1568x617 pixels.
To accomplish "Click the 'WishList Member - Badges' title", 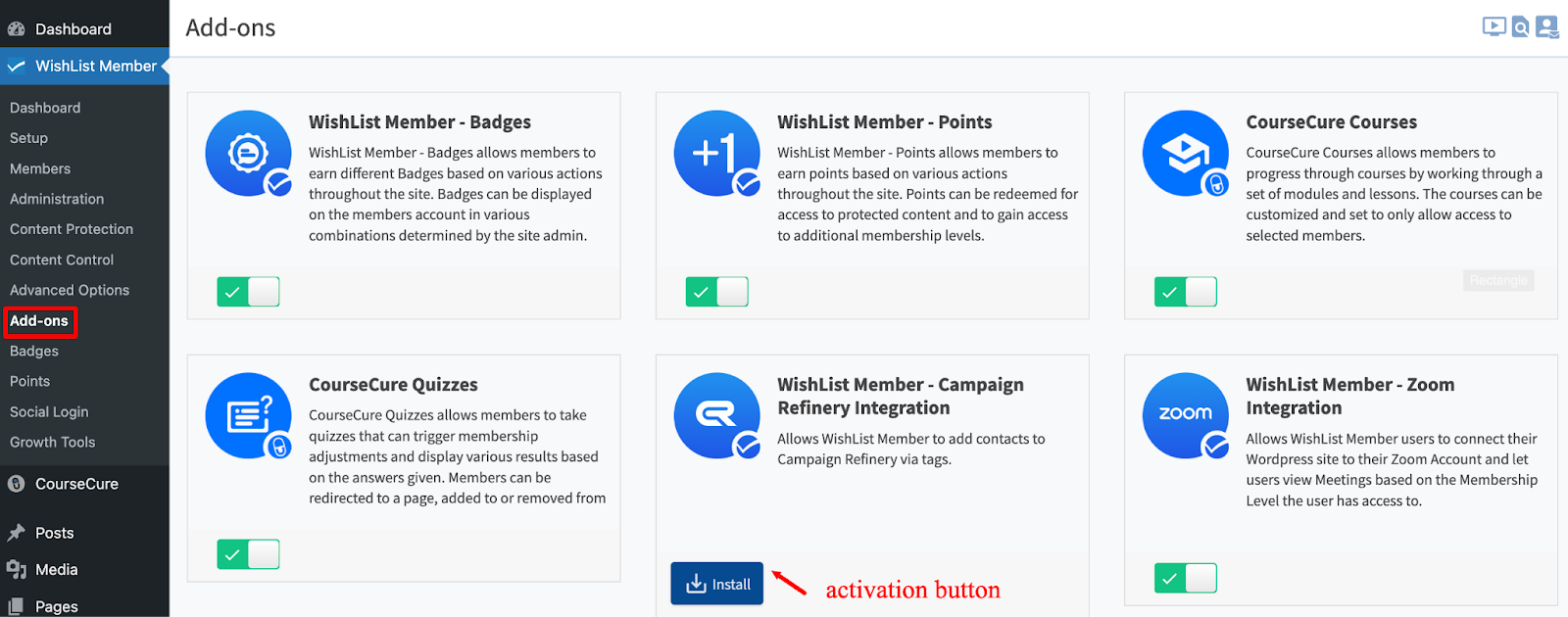I will pyautogui.click(x=419, y=122).
